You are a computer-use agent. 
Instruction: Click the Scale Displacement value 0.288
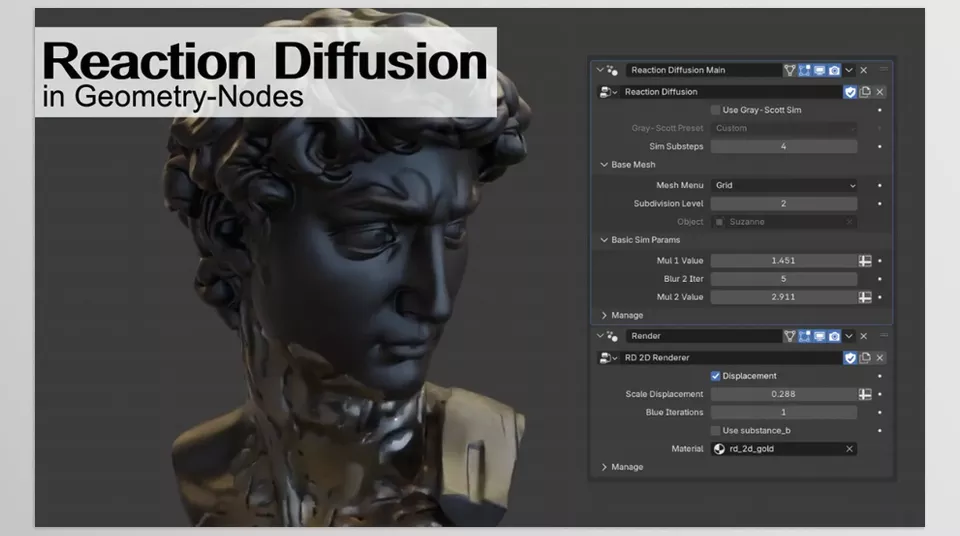tap(784, 394)
